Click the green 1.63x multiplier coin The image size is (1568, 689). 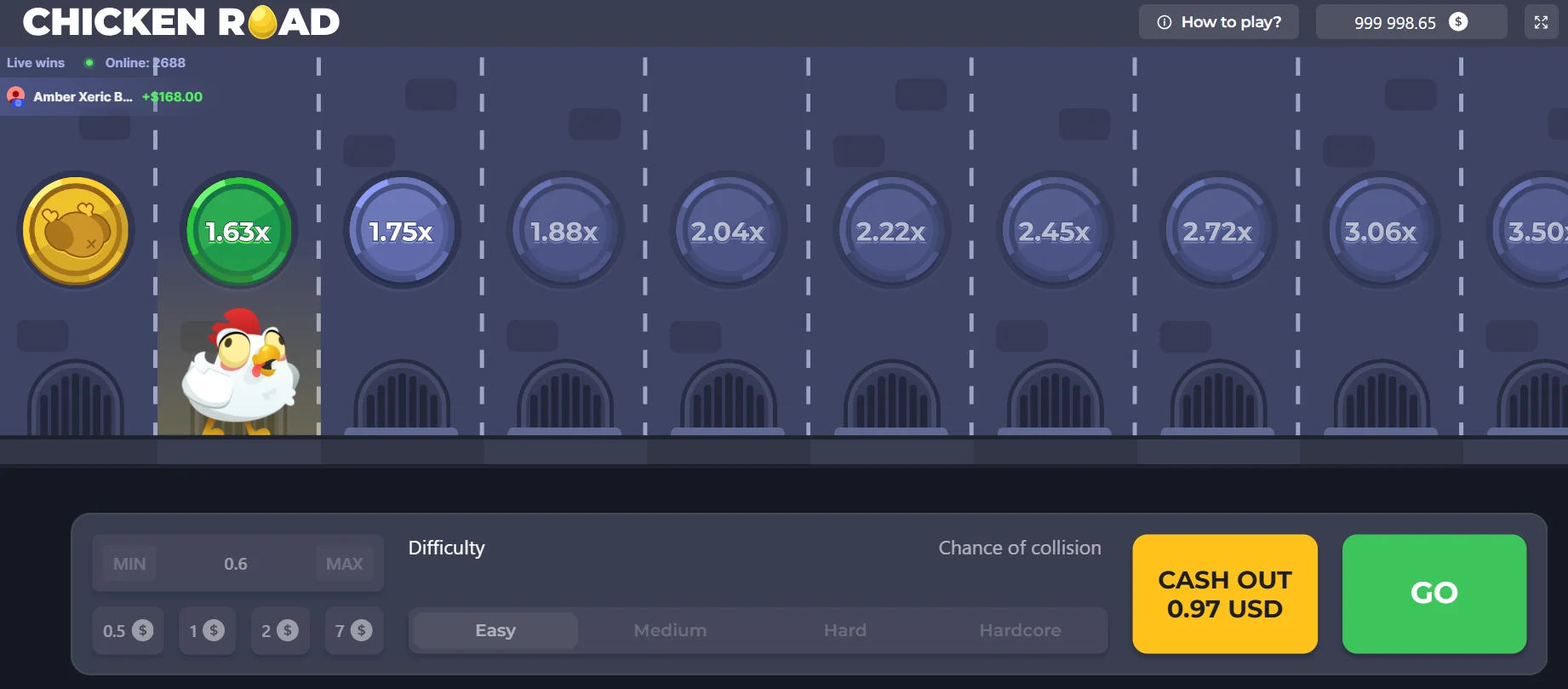click(x=239, y=230)
